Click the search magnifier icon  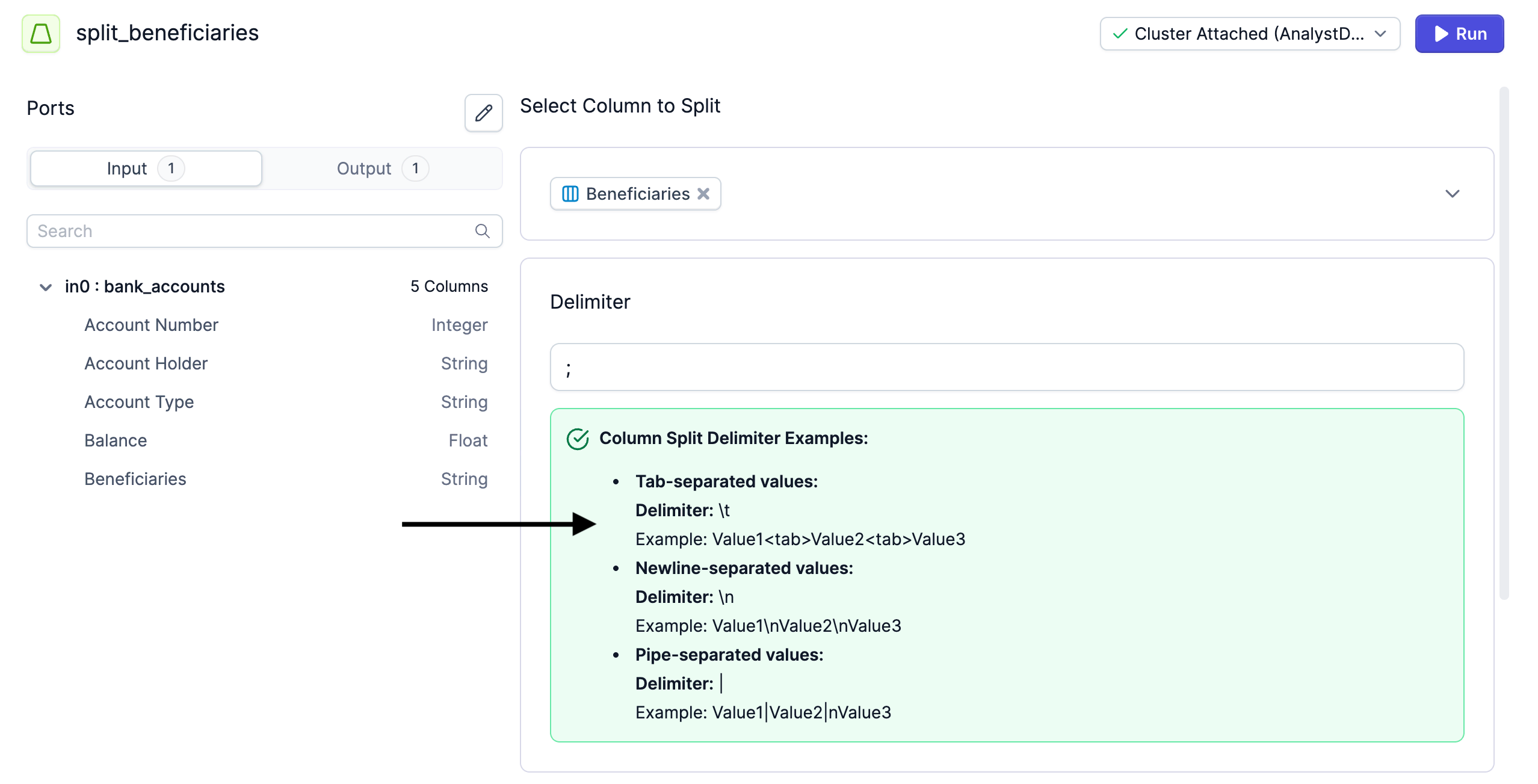[x=482, y=231]
